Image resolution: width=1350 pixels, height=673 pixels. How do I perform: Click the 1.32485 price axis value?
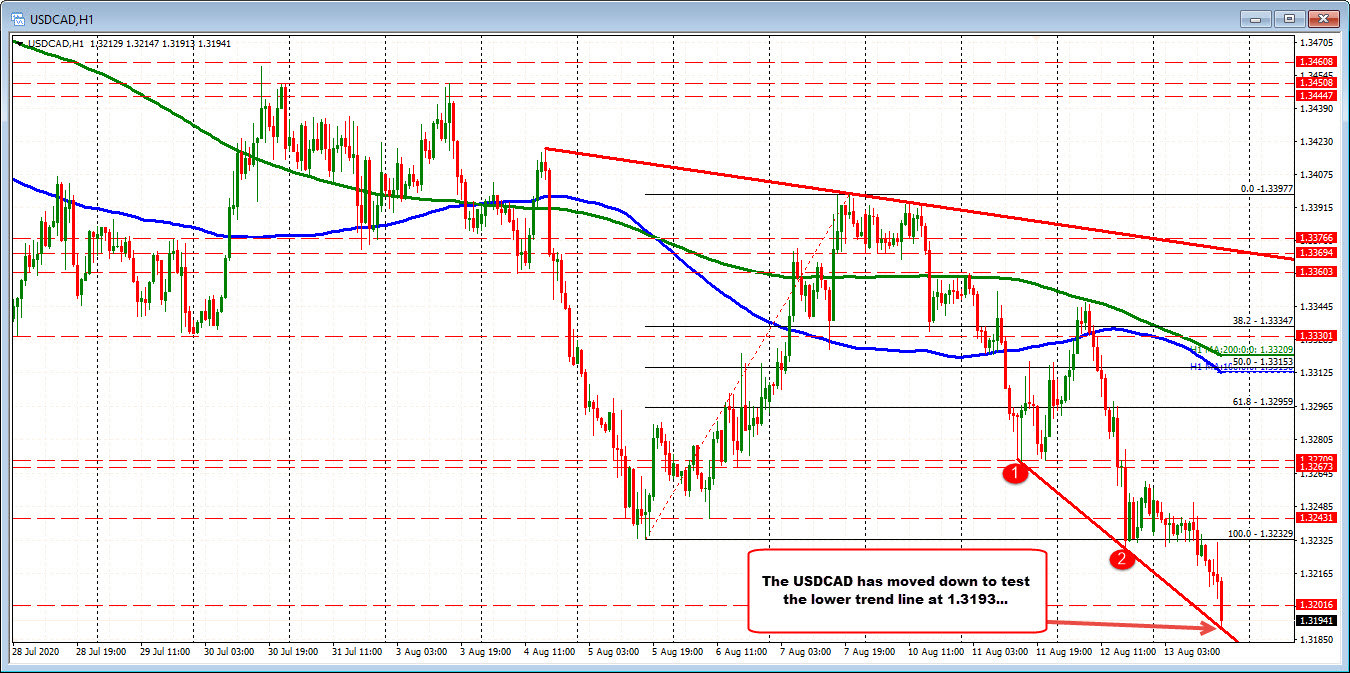[1316, 506]
